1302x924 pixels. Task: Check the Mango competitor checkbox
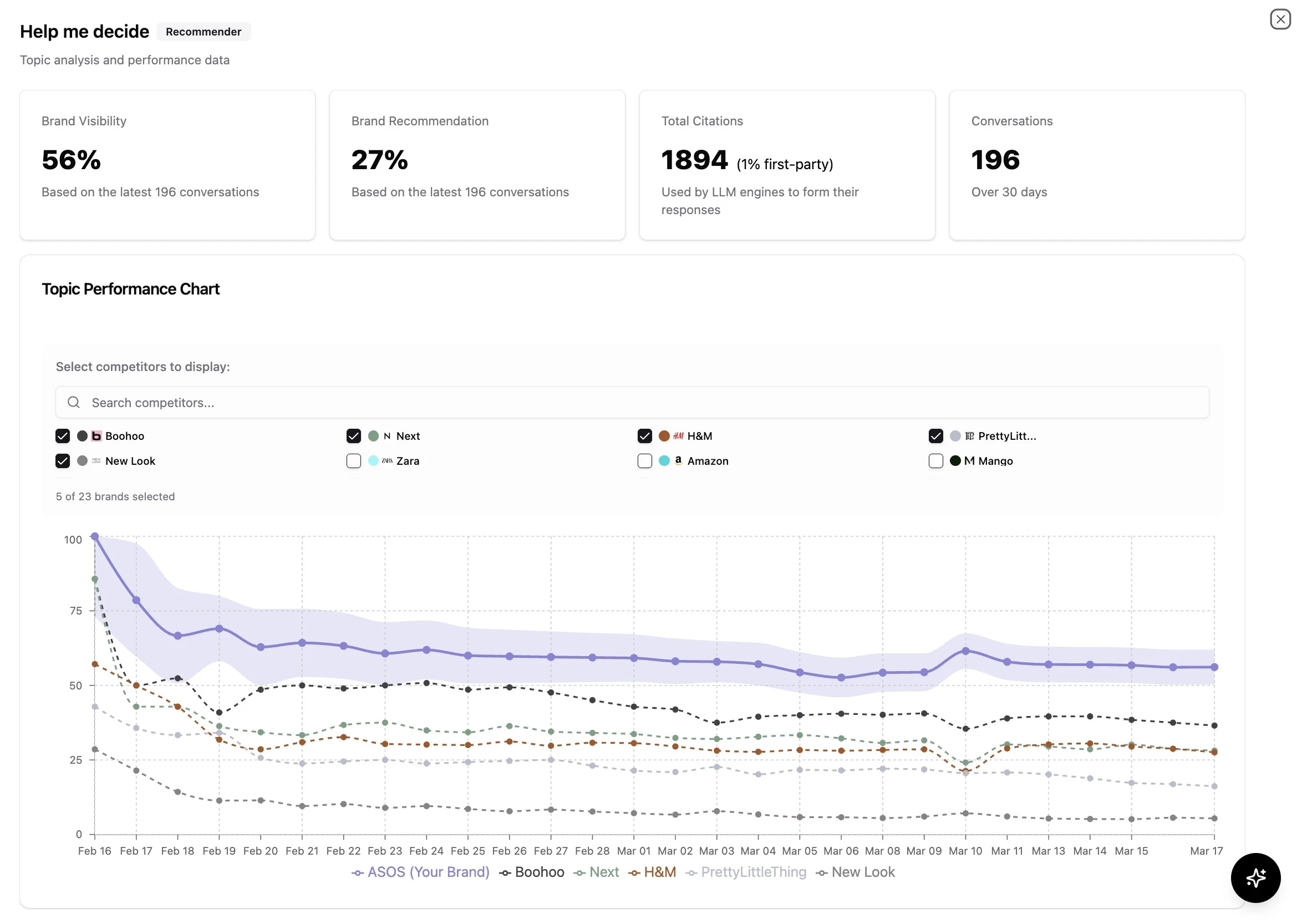[x=935, y=461]
